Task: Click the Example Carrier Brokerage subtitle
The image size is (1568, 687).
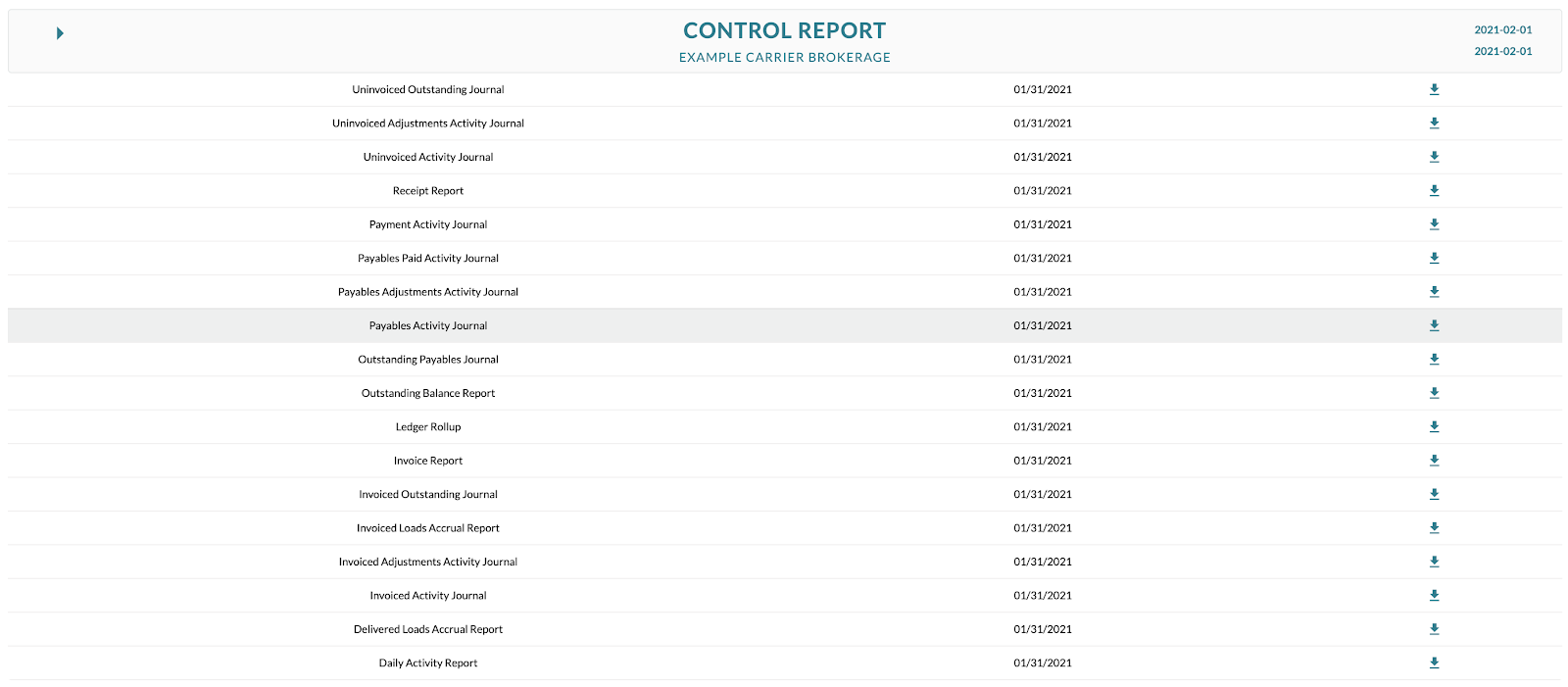Action: pos(784,57)
